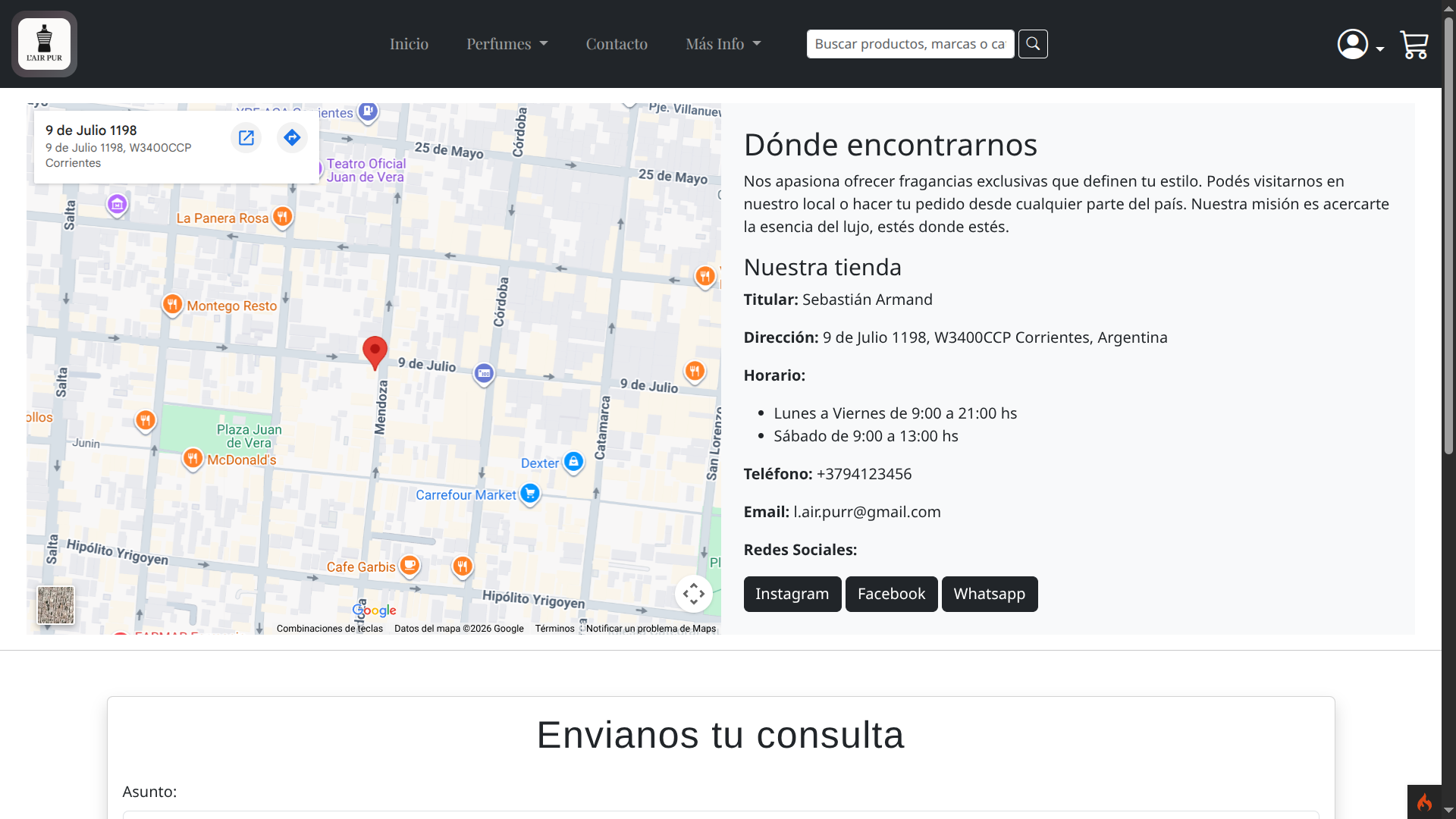1456x819 pixels.
Task: Click the Instagram button
Action: click(792, 594)
